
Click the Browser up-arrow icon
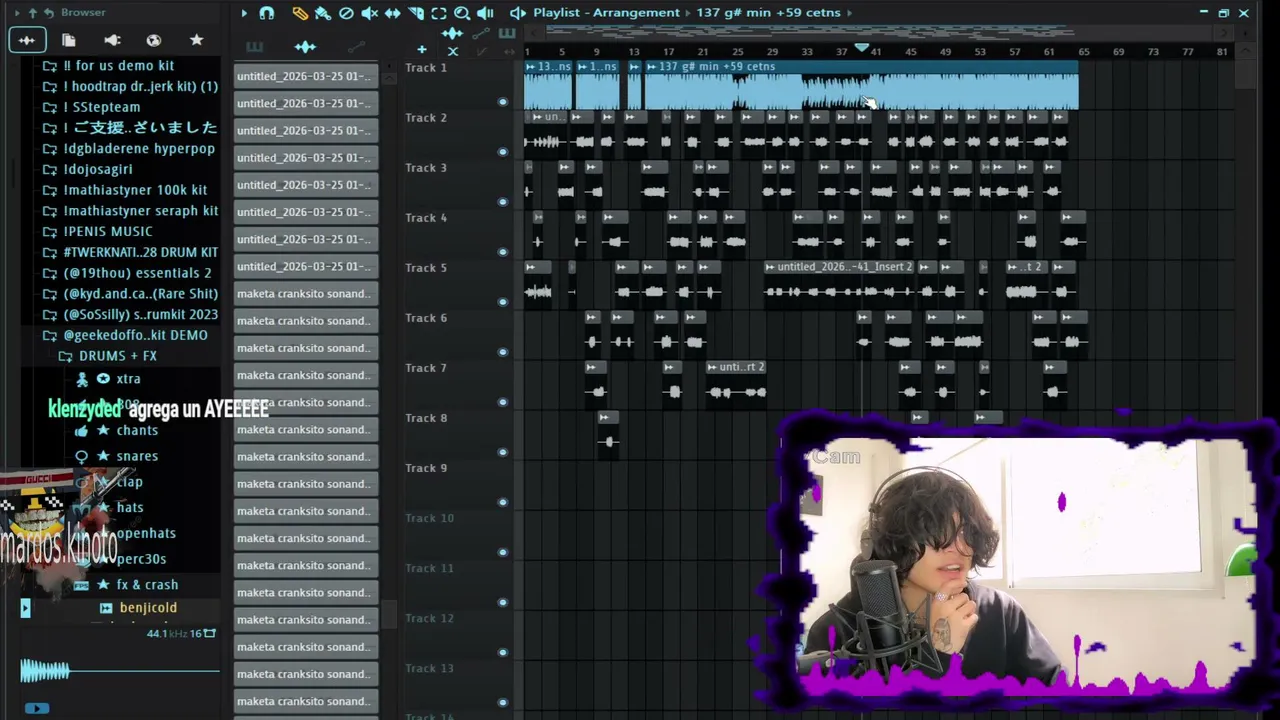(x=32, y=13)
